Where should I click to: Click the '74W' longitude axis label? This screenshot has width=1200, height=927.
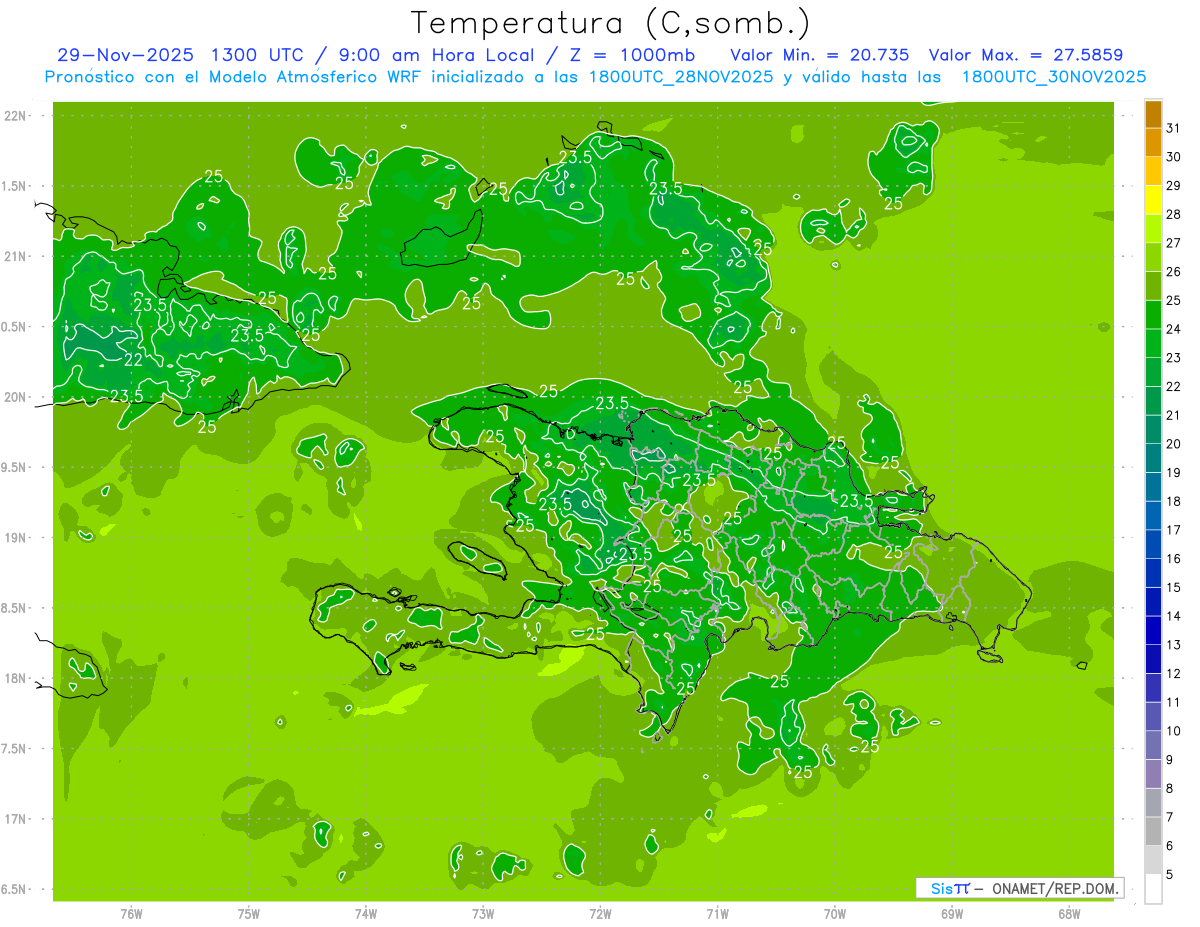pyautogui.click(x=365, y=914)
